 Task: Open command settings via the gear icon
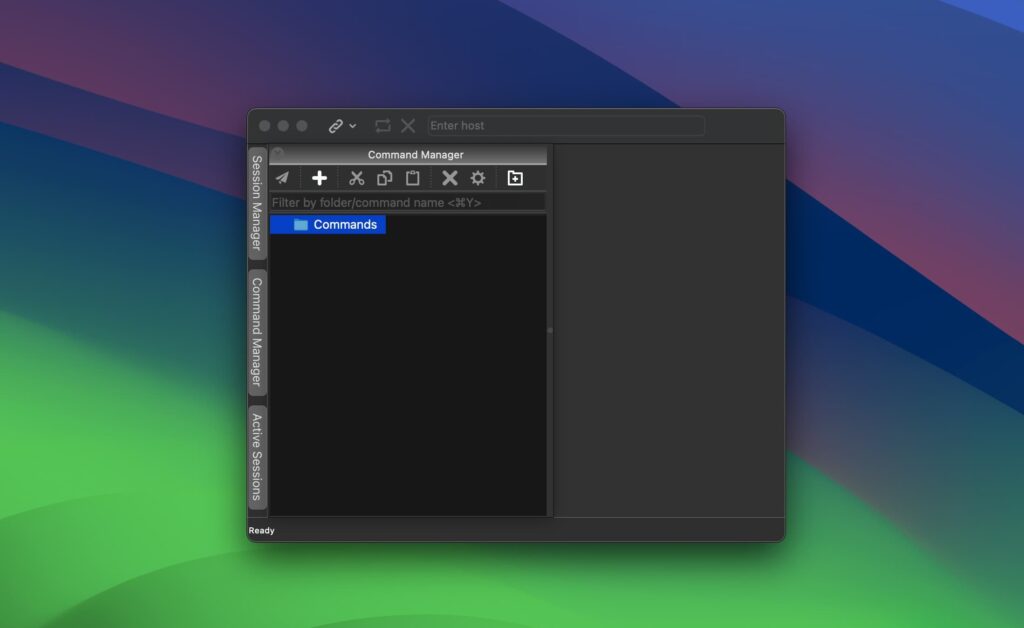pos(478,177)
